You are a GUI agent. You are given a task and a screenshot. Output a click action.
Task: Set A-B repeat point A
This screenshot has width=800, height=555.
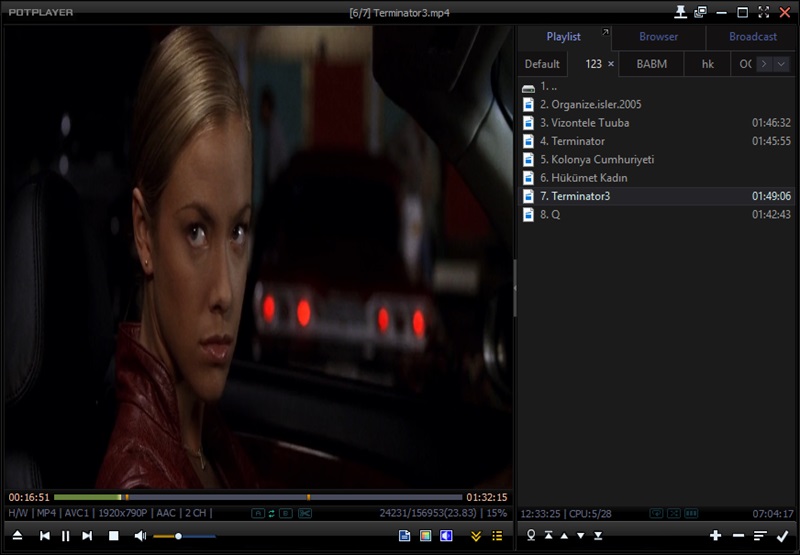(x=258, y=513)
